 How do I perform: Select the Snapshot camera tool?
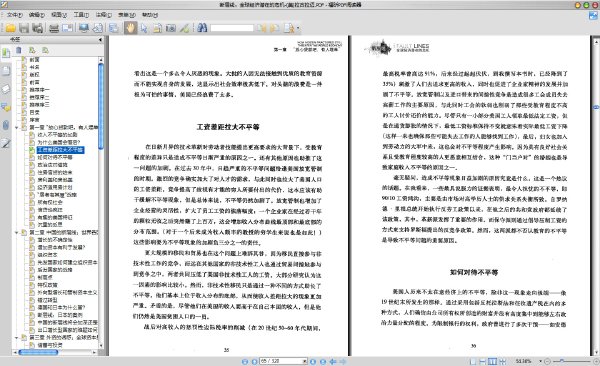pos(171,28)
